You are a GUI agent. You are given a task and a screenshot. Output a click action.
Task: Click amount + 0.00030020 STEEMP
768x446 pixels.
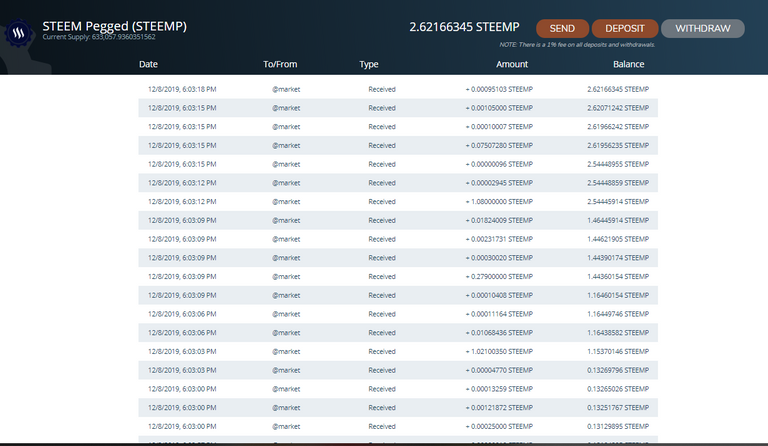(499, 258)
